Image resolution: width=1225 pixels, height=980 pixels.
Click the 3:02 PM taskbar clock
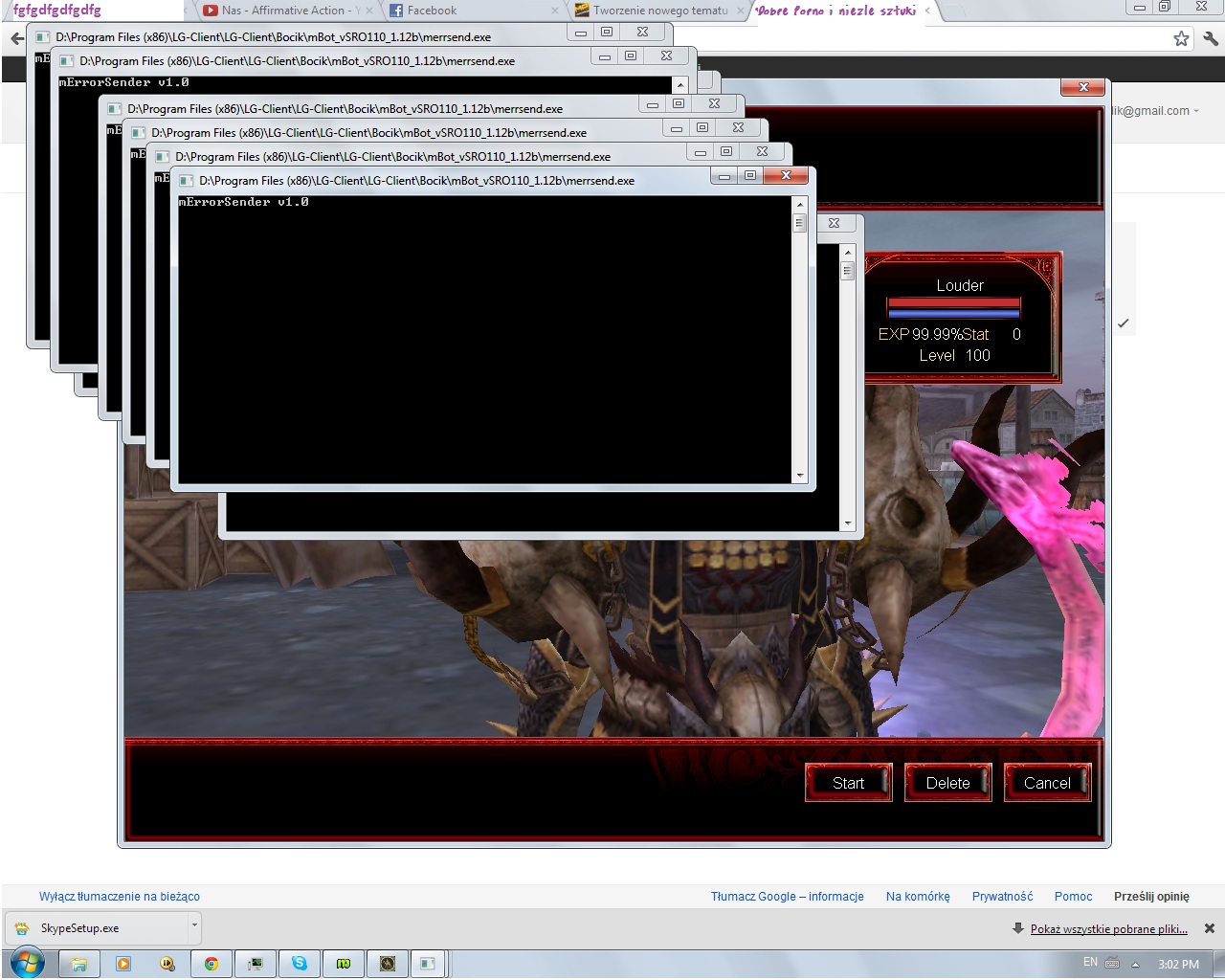[x=1178, y=965]
